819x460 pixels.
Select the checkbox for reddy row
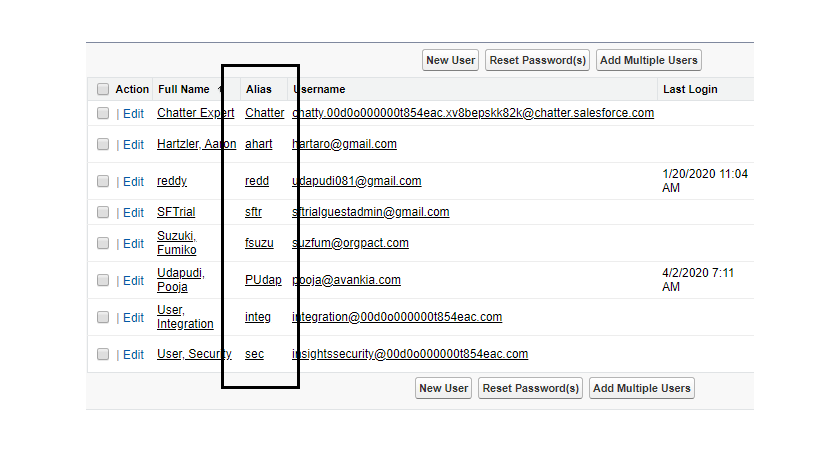pyautogui.click(x=103, y=182)
